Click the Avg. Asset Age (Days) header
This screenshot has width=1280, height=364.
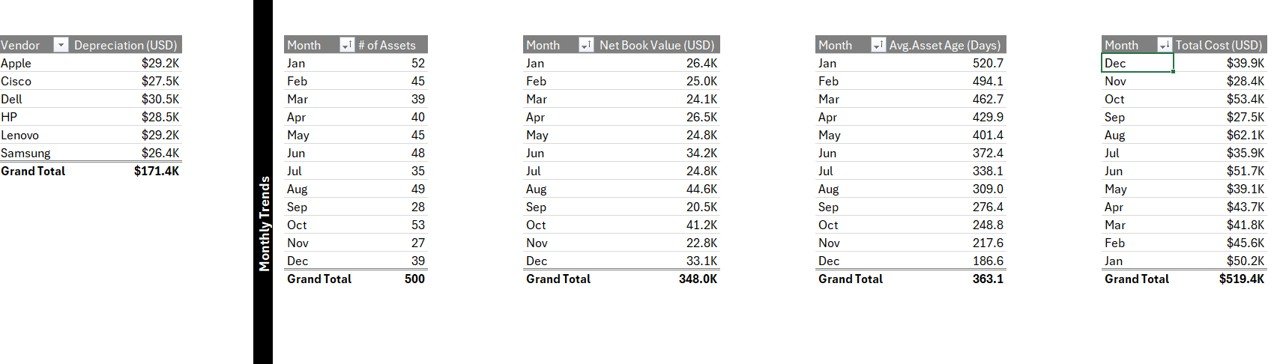pyautogui.click(x=946, y=45)
